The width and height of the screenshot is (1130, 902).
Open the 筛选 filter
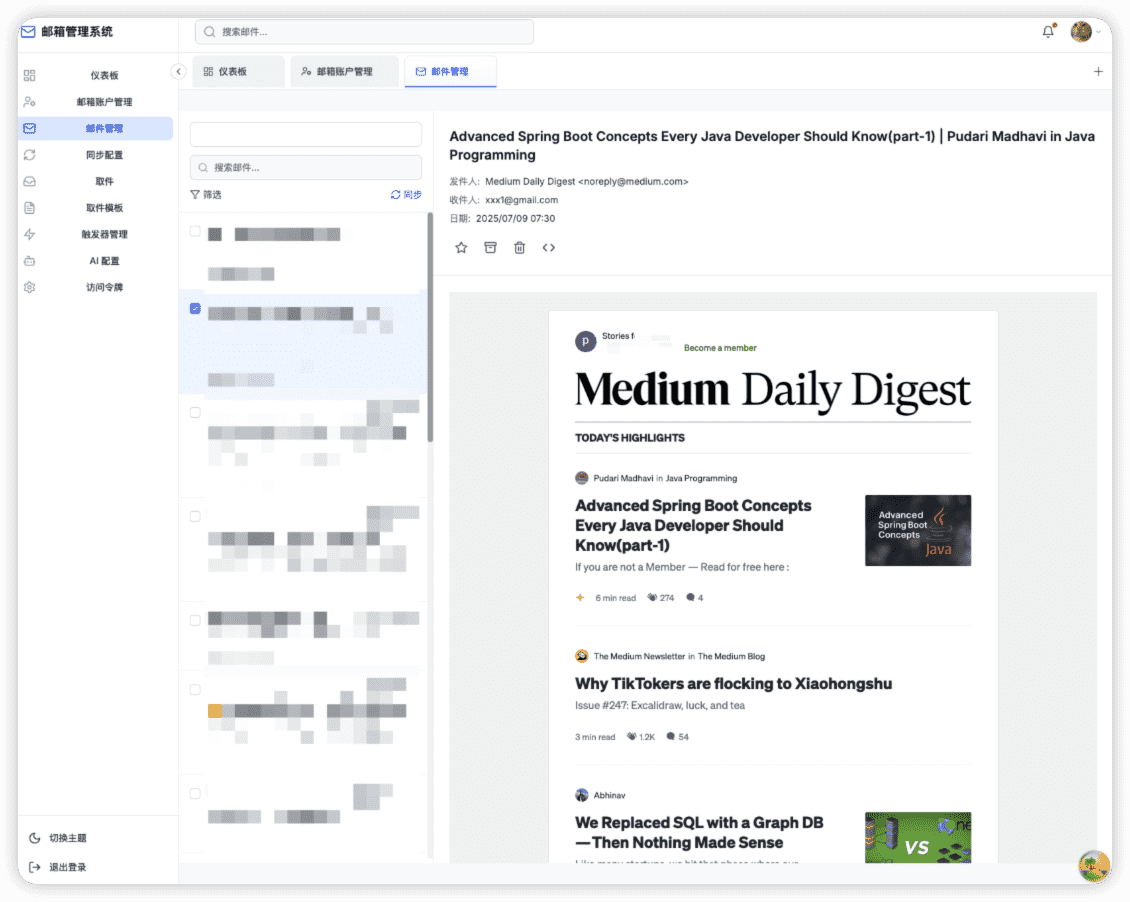coord(206,195)
